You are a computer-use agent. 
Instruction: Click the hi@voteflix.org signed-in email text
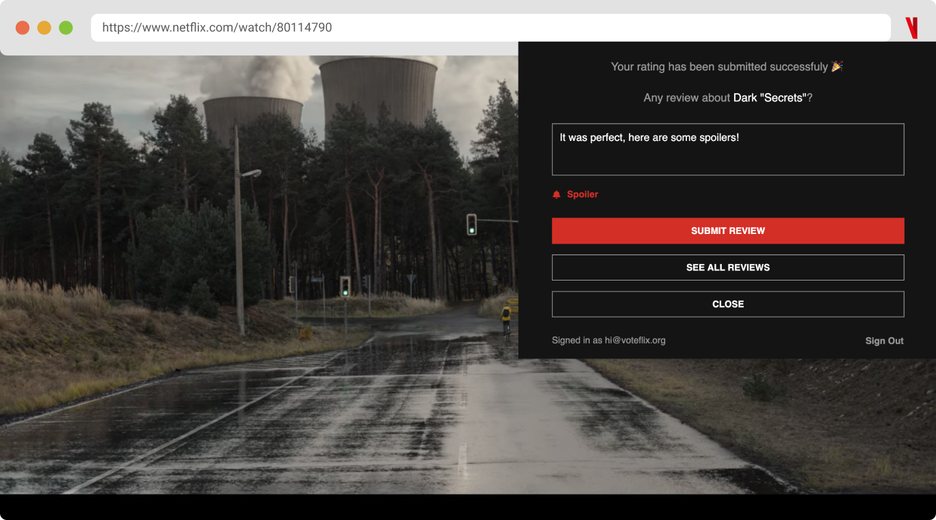pyautogui.click(x=635, y=340)
